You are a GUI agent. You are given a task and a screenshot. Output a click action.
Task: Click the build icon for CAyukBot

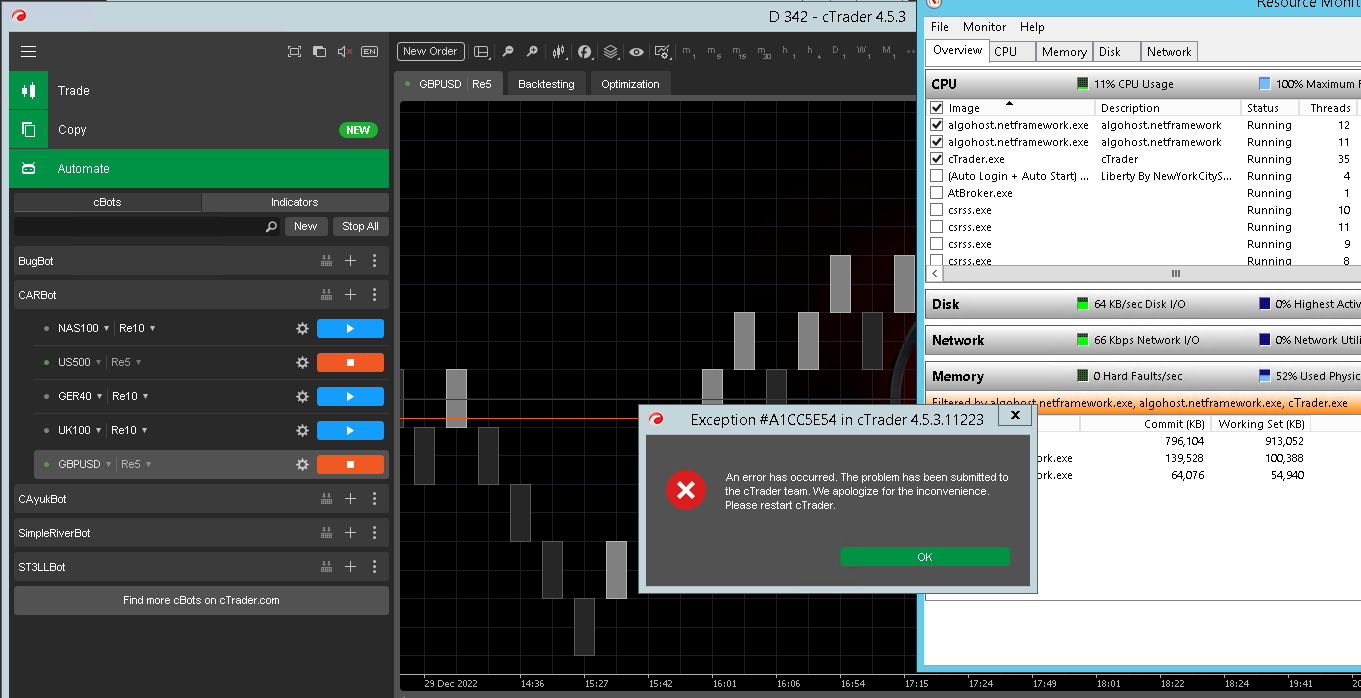click(326, 499)
